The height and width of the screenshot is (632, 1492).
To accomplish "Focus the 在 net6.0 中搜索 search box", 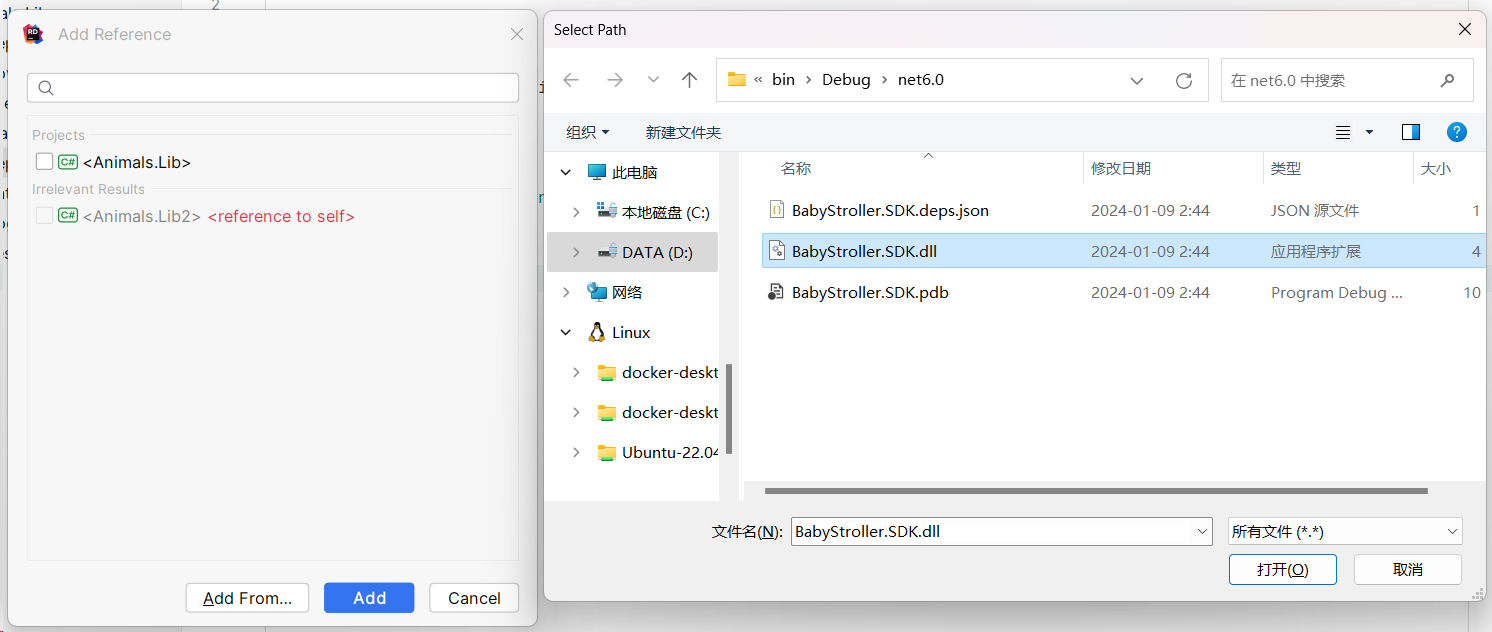I will (x=1347, y=80).
